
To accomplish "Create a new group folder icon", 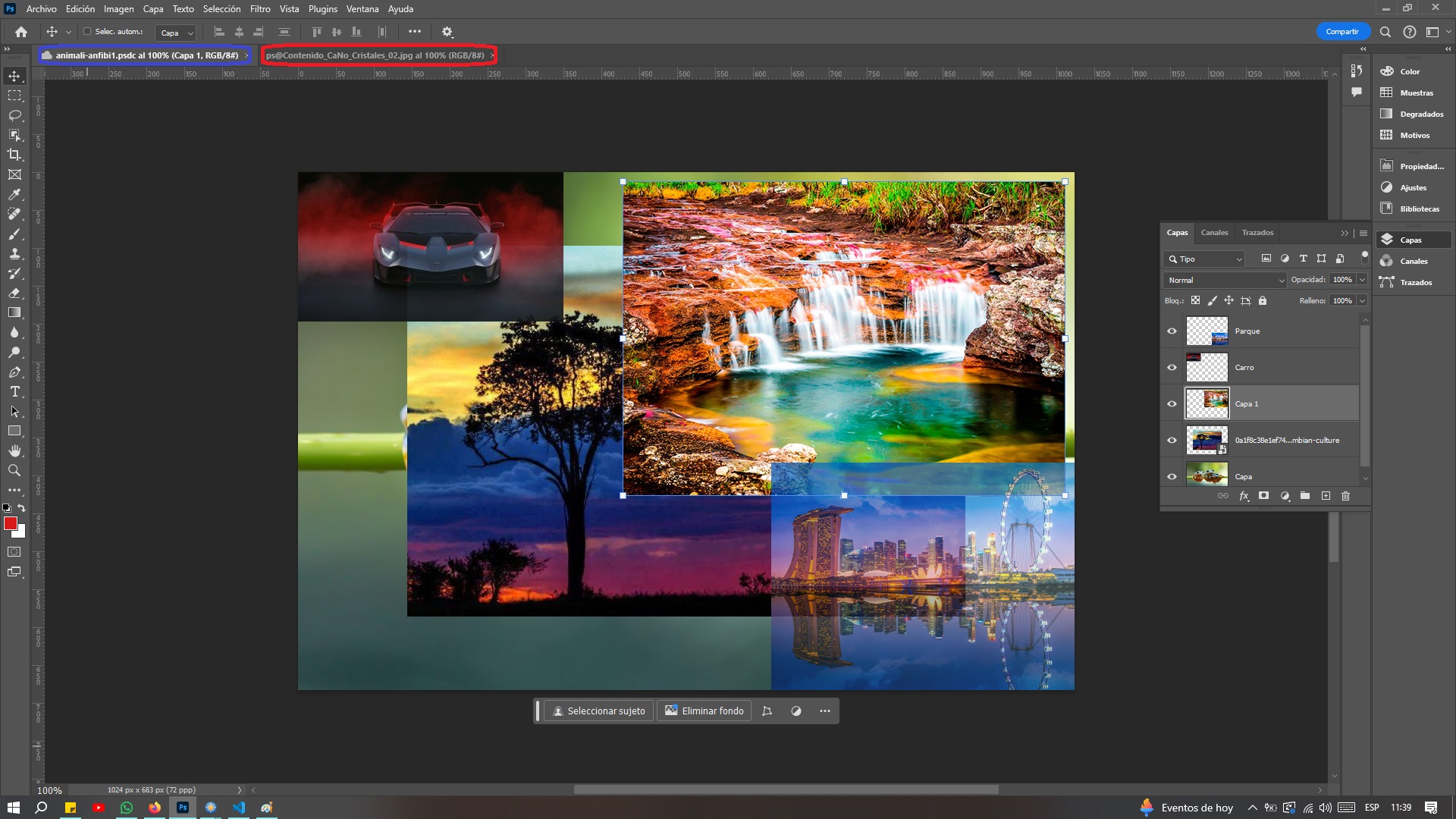I will point(1305,496).
